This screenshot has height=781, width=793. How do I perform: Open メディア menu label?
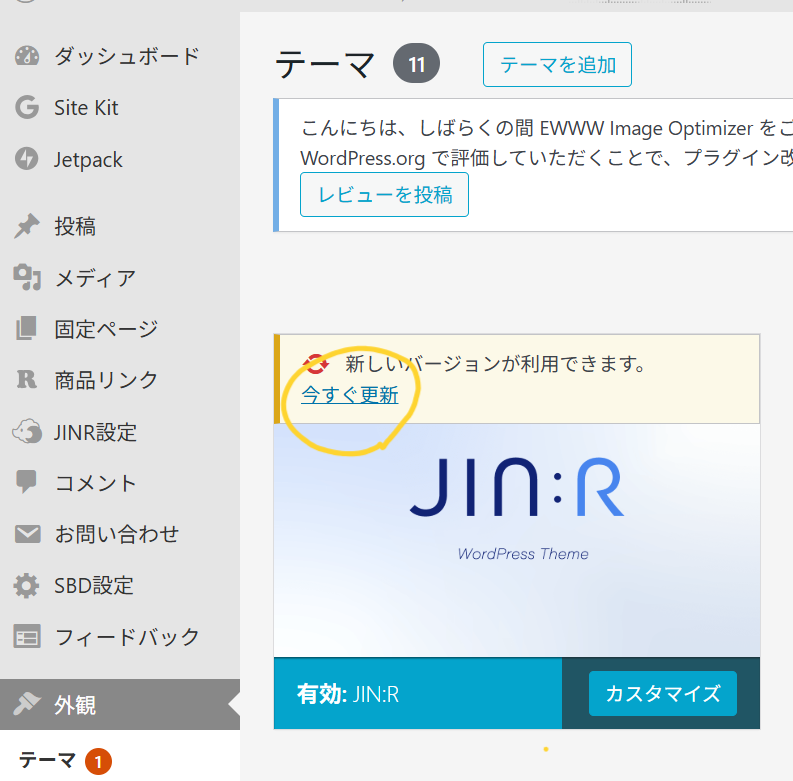(x=95, y=278)
